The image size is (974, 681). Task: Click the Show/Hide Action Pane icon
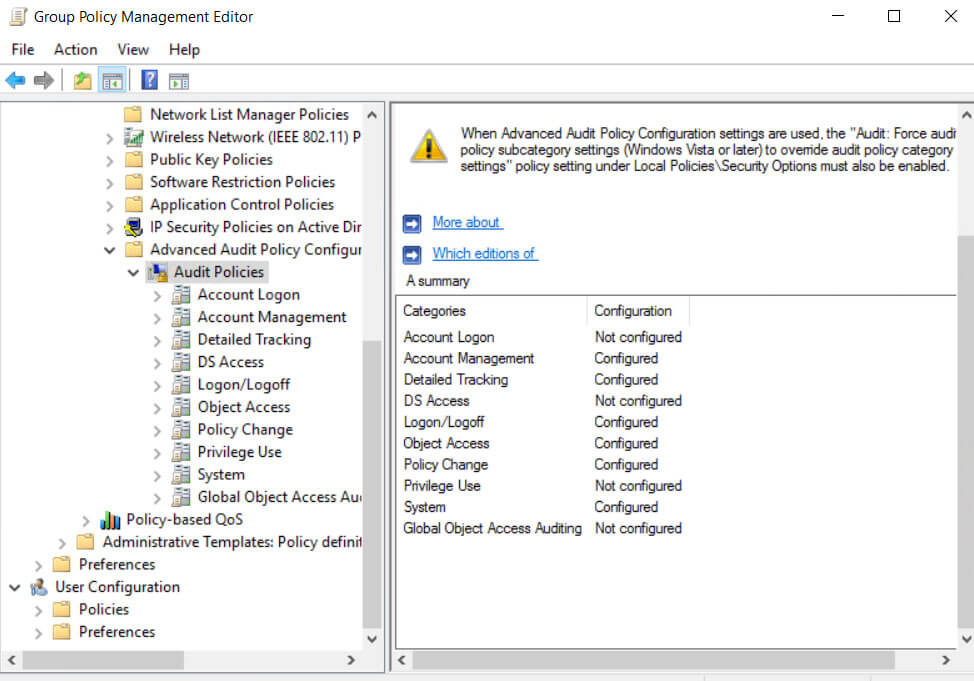[179, 81]
